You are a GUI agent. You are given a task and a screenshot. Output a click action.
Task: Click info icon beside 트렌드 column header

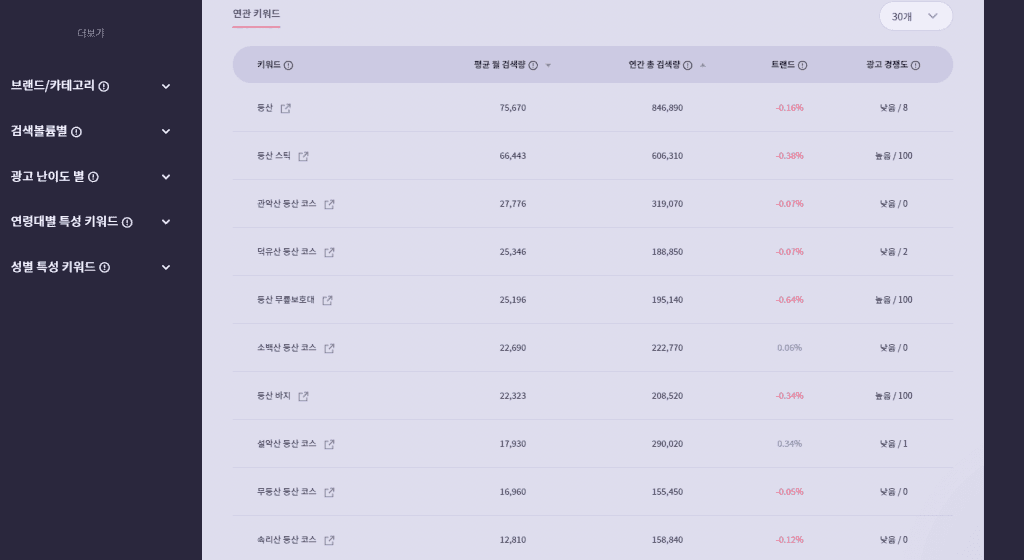pyautogui.click(x=803, y=65)
